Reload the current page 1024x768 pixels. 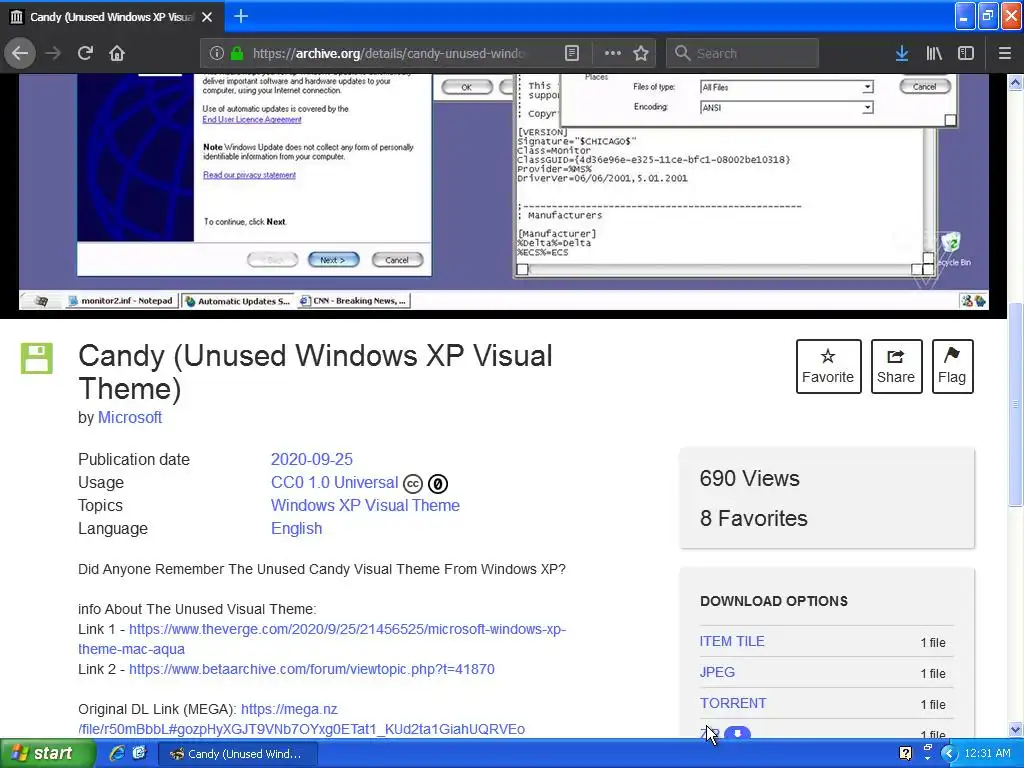click(x=85, y=53)
